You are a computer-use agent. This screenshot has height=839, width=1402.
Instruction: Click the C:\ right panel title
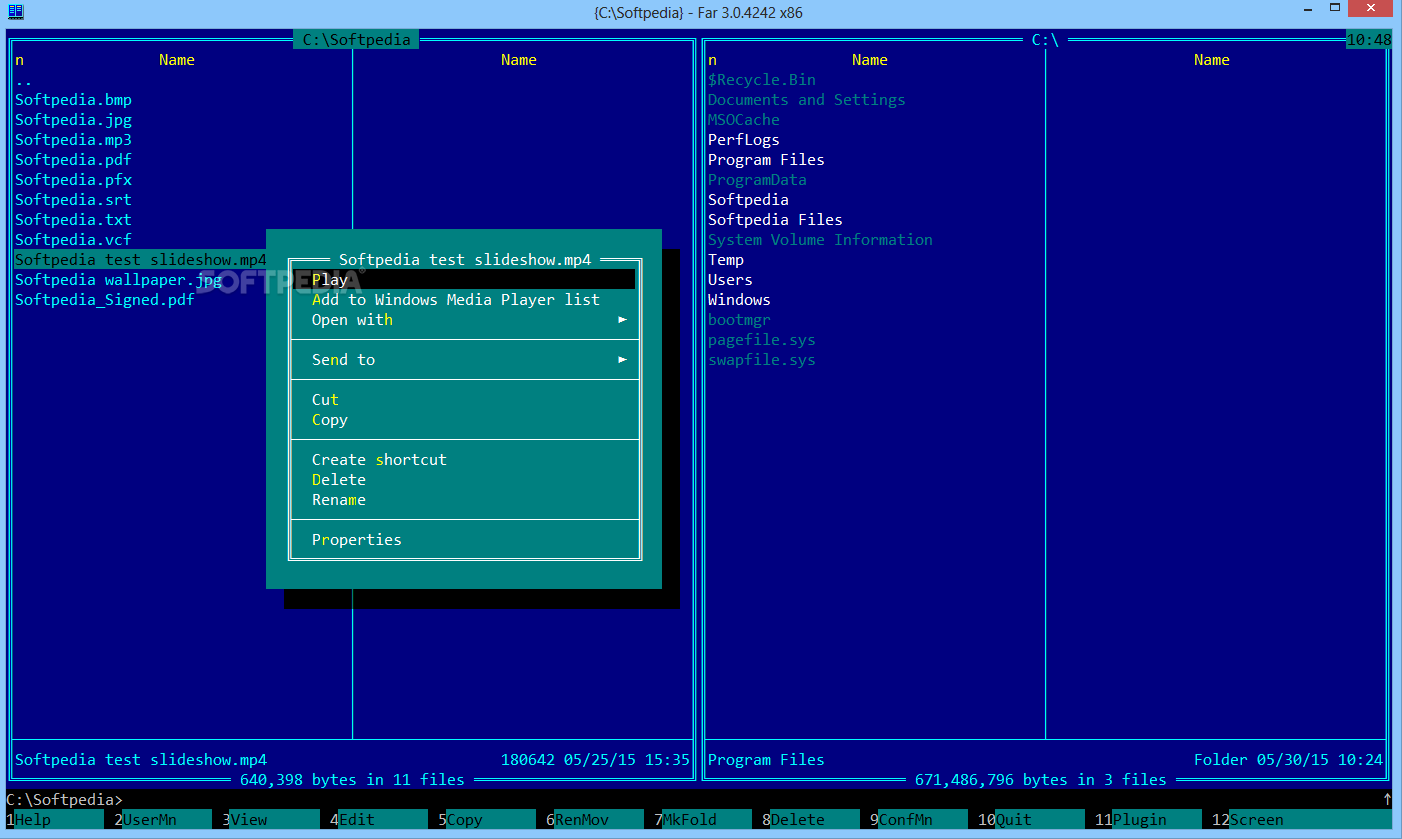[x=1045, y=40]
